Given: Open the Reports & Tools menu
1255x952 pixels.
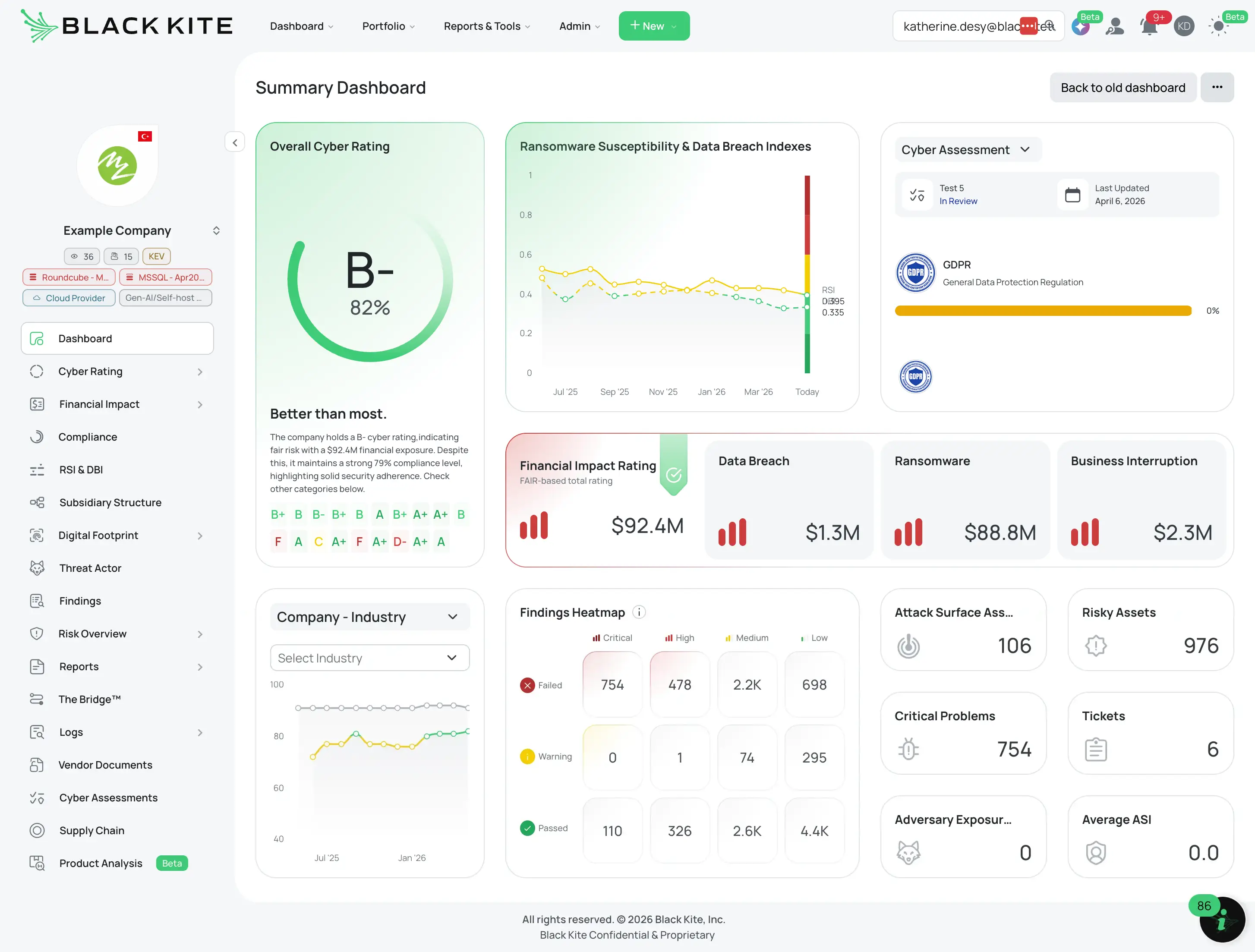Looking at the screenshot, I should [x=487, y=26].
